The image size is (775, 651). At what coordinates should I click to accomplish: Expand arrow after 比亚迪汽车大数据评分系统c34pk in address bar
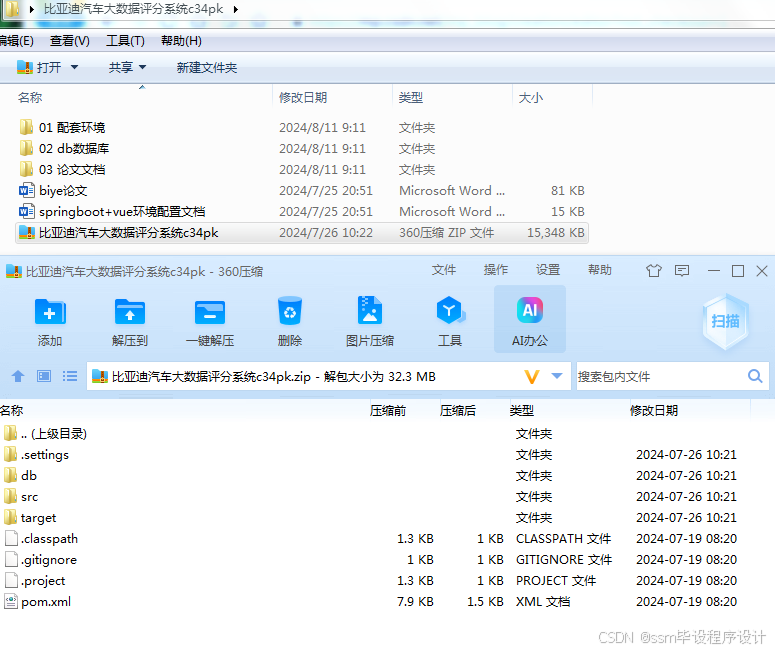tap(236, 9)
